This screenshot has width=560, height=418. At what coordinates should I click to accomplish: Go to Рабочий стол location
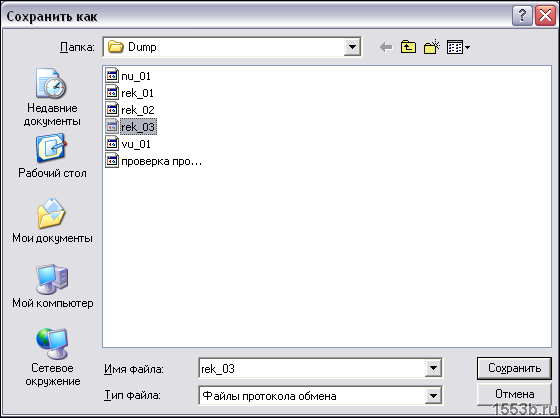(x=52, y=156)
